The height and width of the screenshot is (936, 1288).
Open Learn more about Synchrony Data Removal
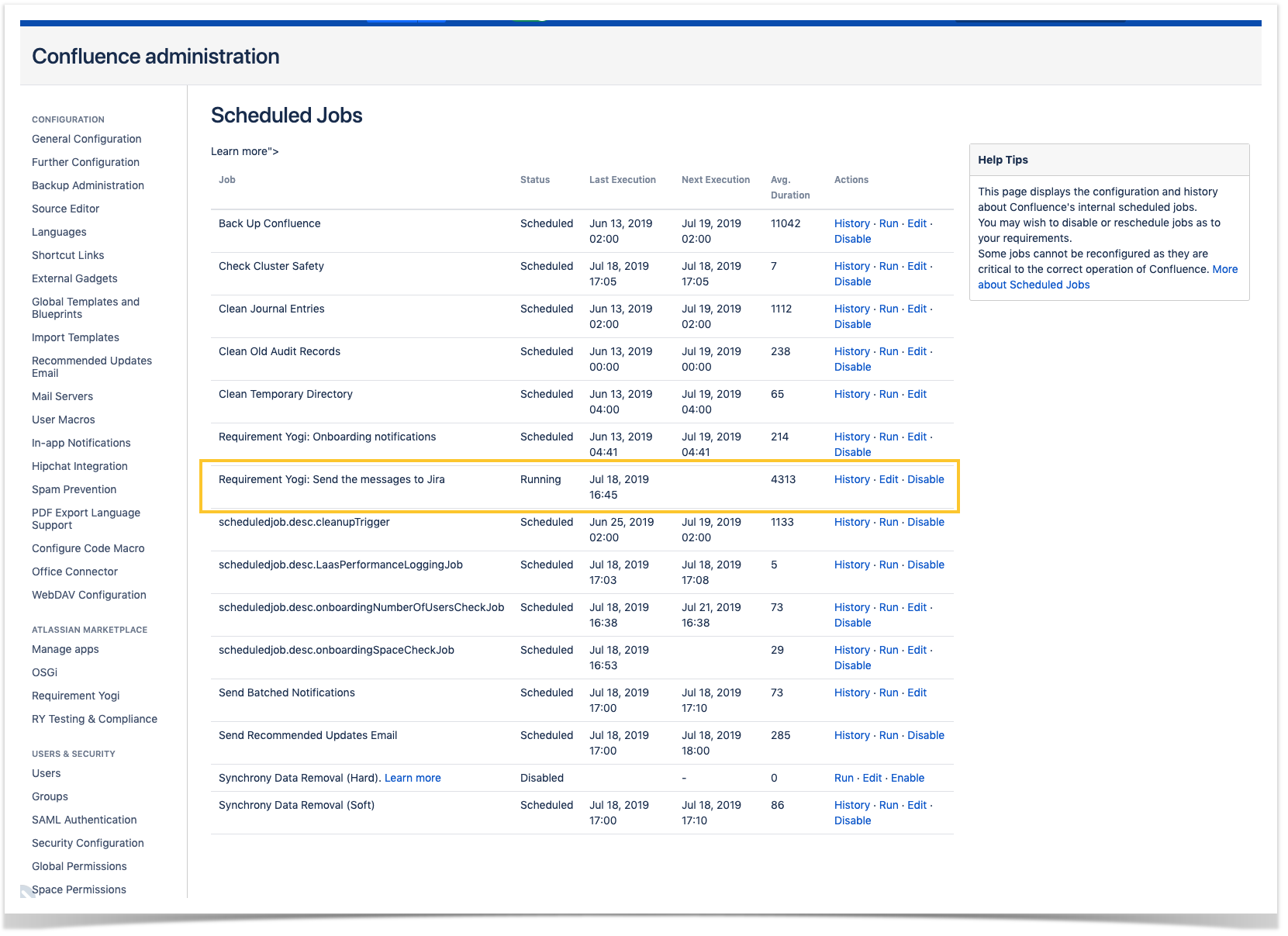click(x=413, y=778)
